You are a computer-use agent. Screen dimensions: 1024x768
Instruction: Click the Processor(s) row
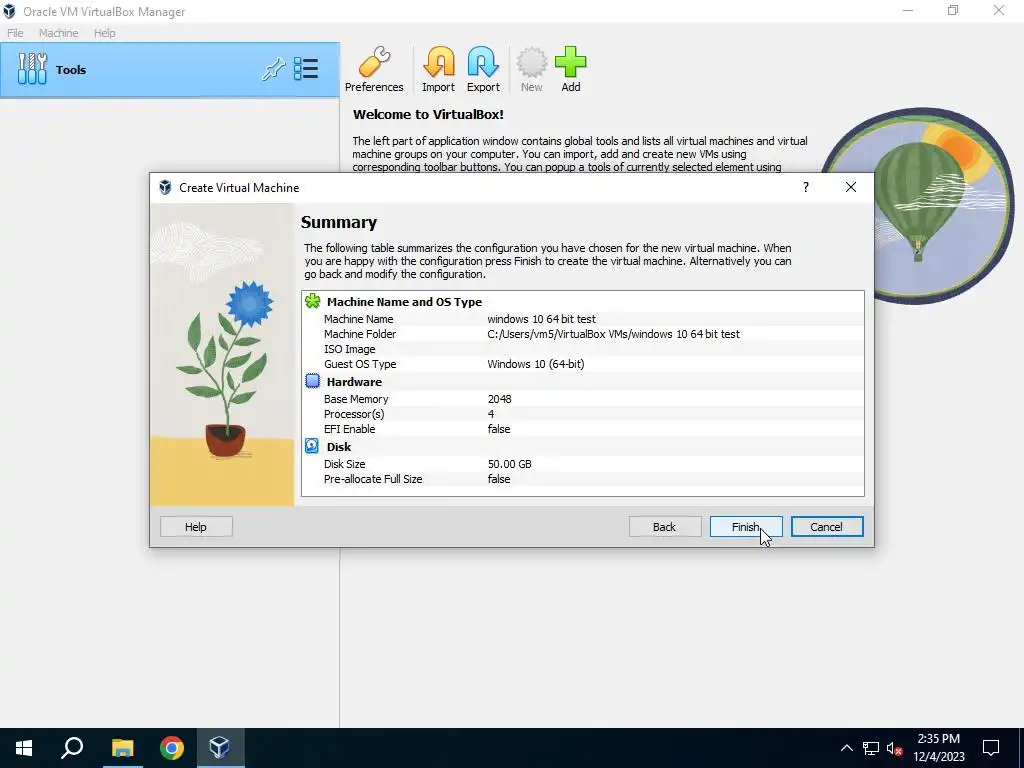[x=583, y=413]
